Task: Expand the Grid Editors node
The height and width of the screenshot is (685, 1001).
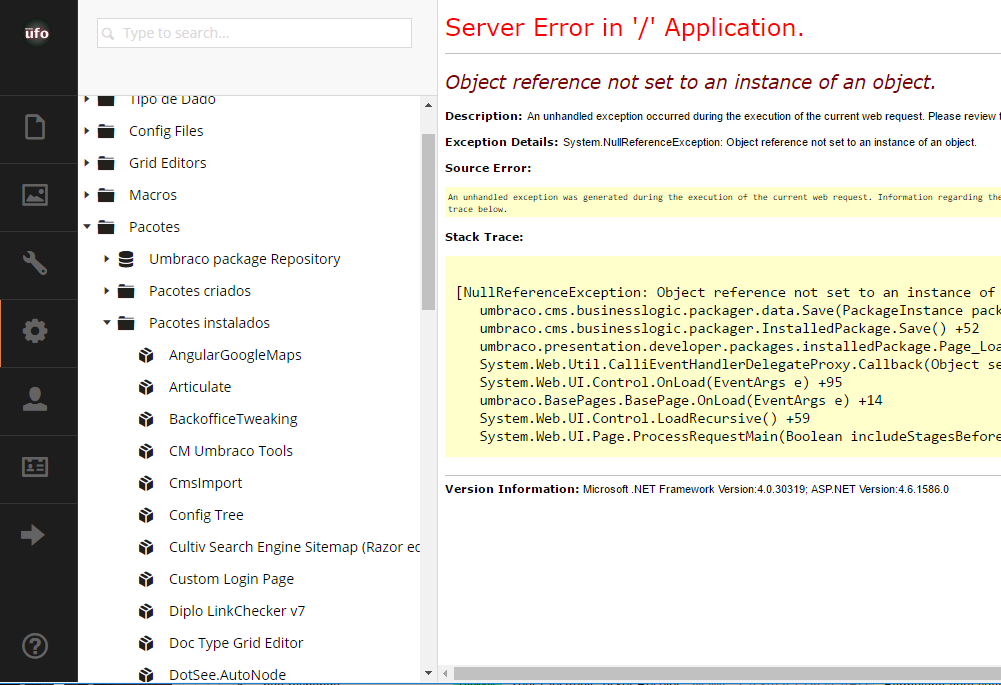Action: [87, 163]
